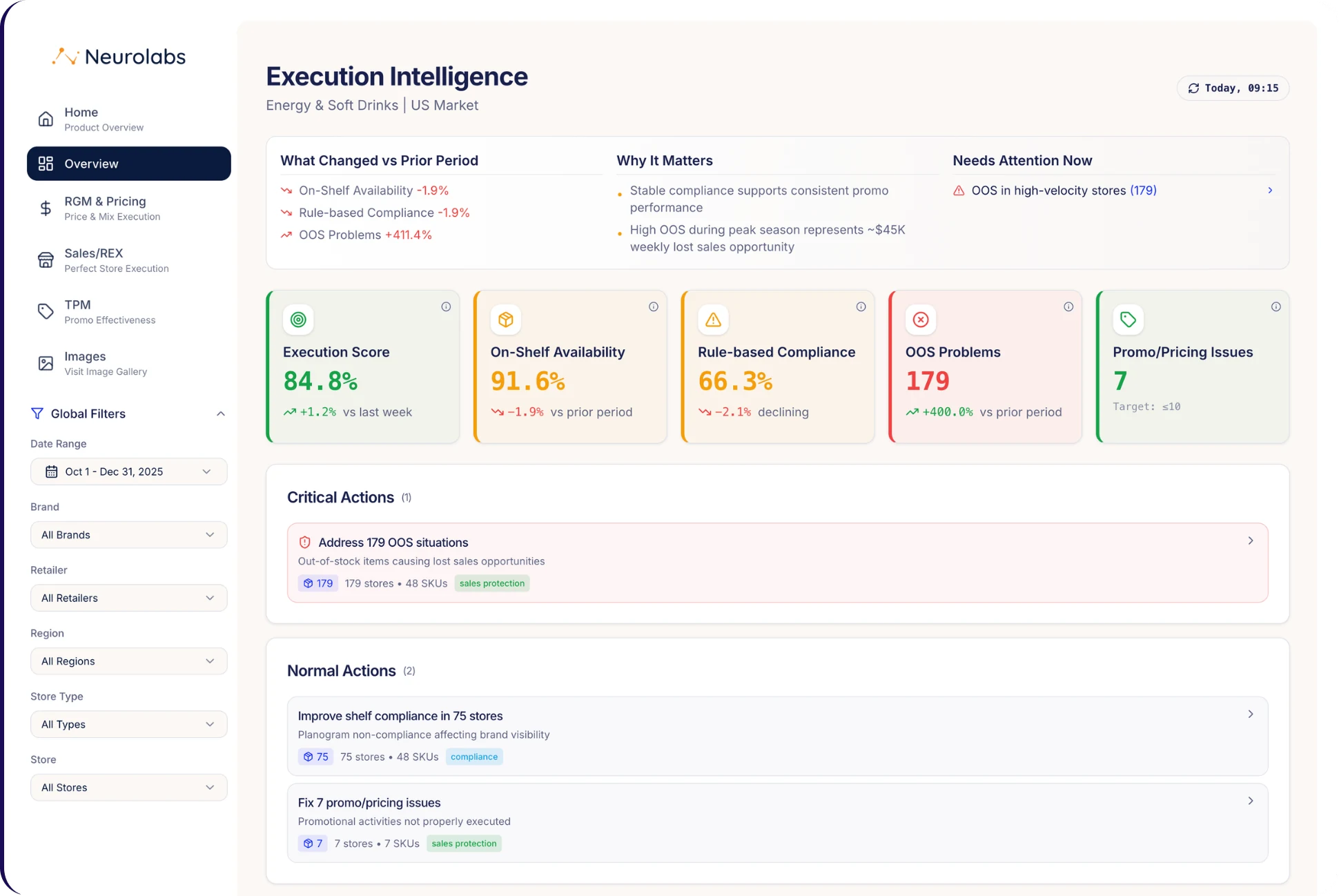Open info icon on Rule-based Compliance card

pyautogui.click(x=861, y=306)
